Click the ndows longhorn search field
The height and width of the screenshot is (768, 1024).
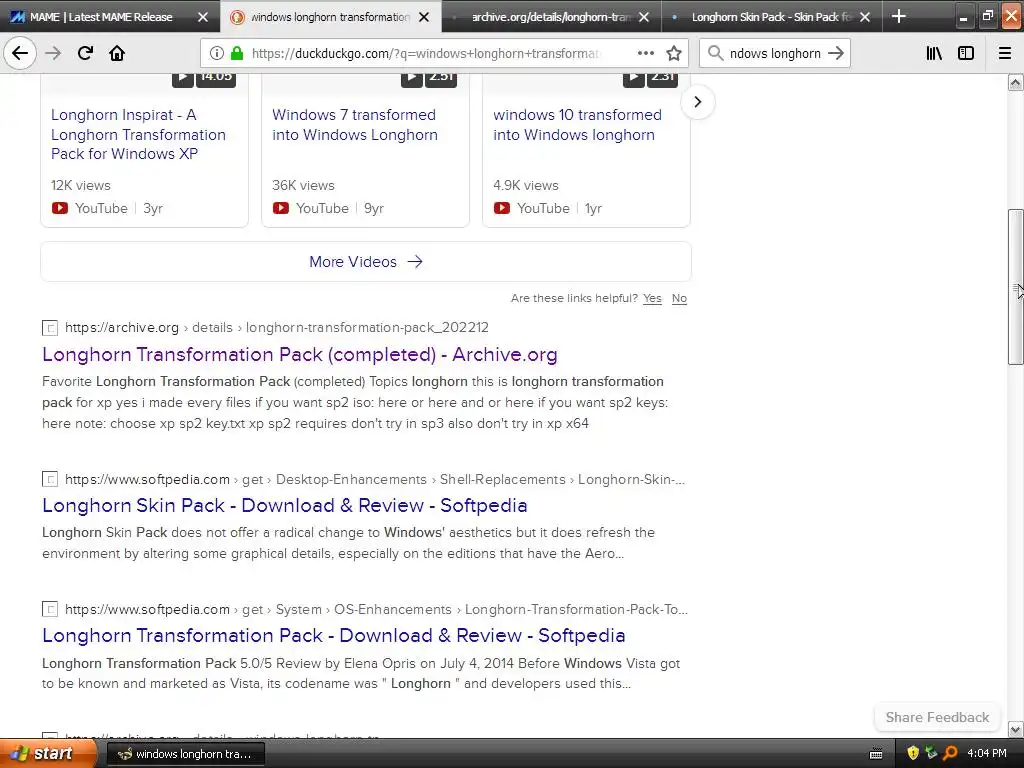(775, 54)
